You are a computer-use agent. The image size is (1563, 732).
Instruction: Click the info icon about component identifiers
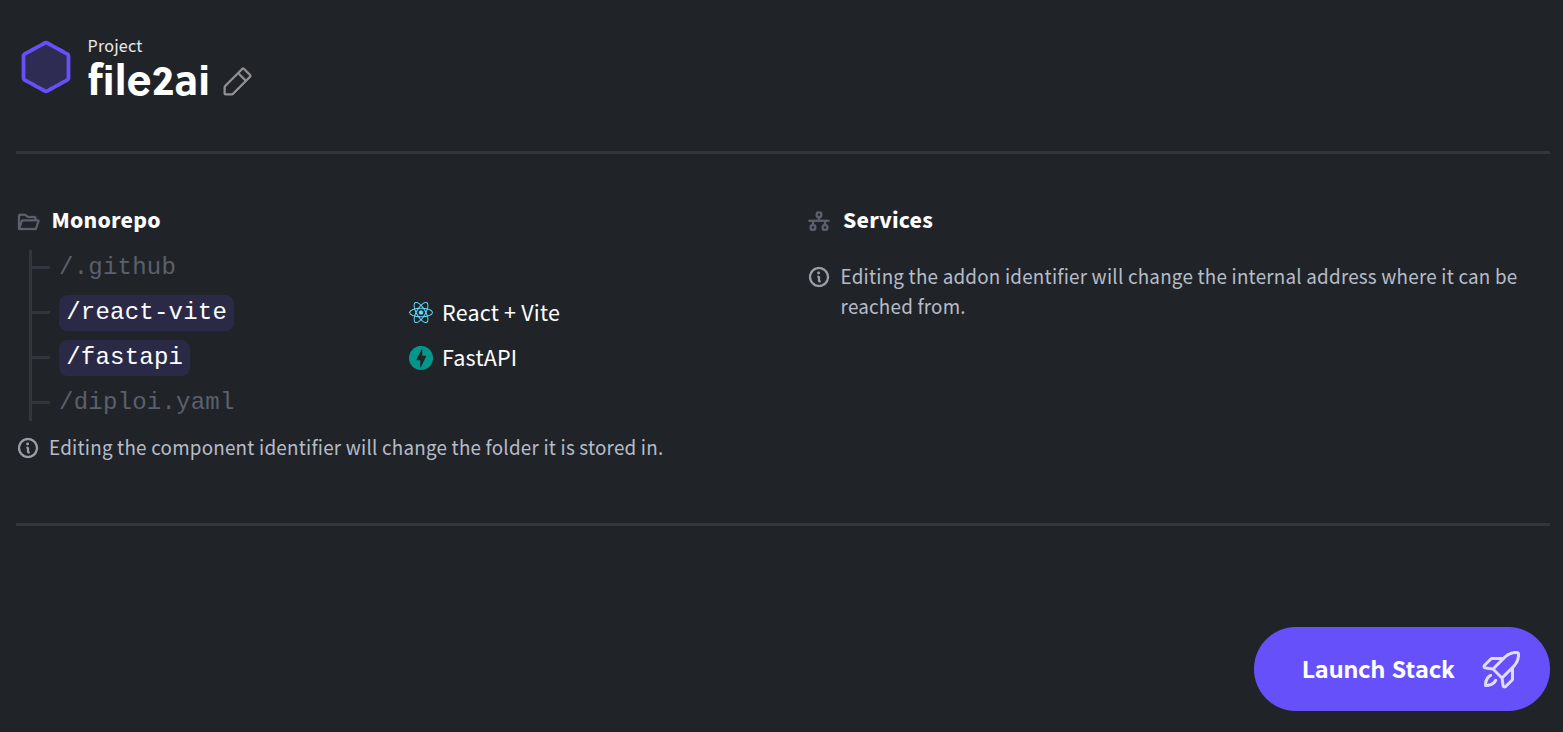tap(27, 447)
